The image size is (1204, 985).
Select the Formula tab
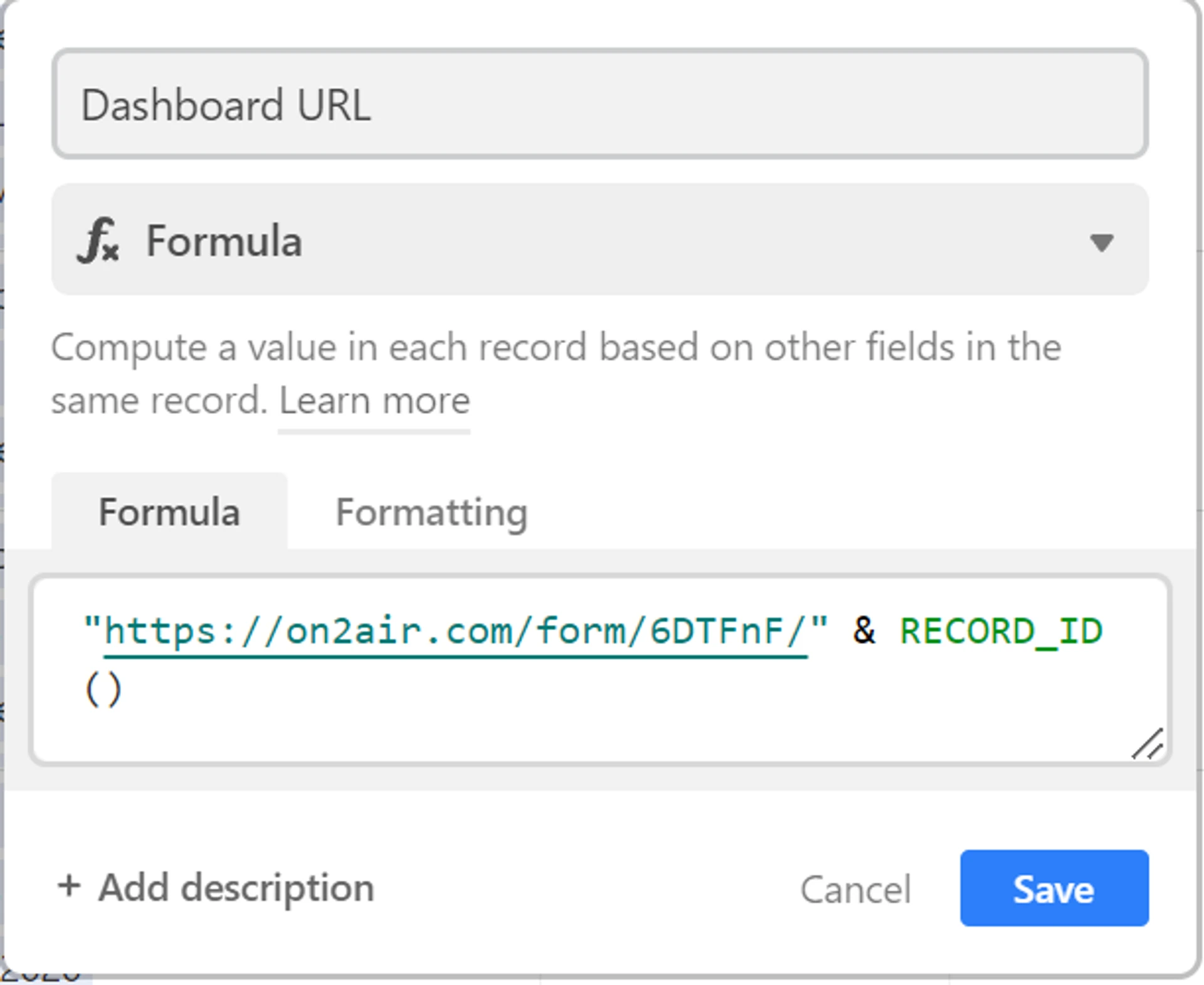point(169,512)
